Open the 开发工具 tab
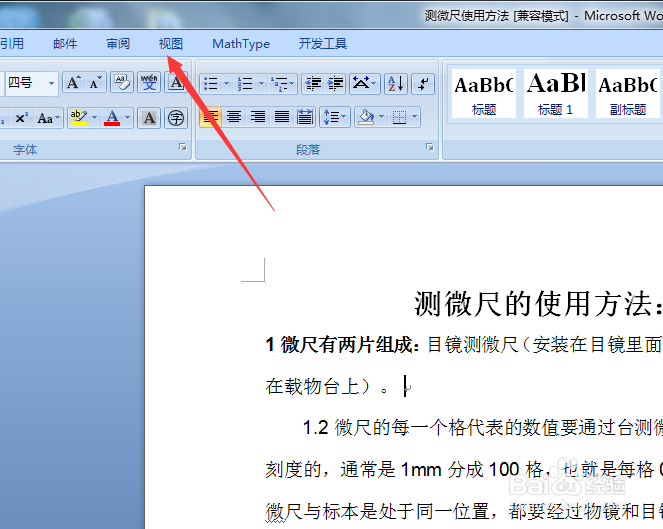 pos(323,44)
